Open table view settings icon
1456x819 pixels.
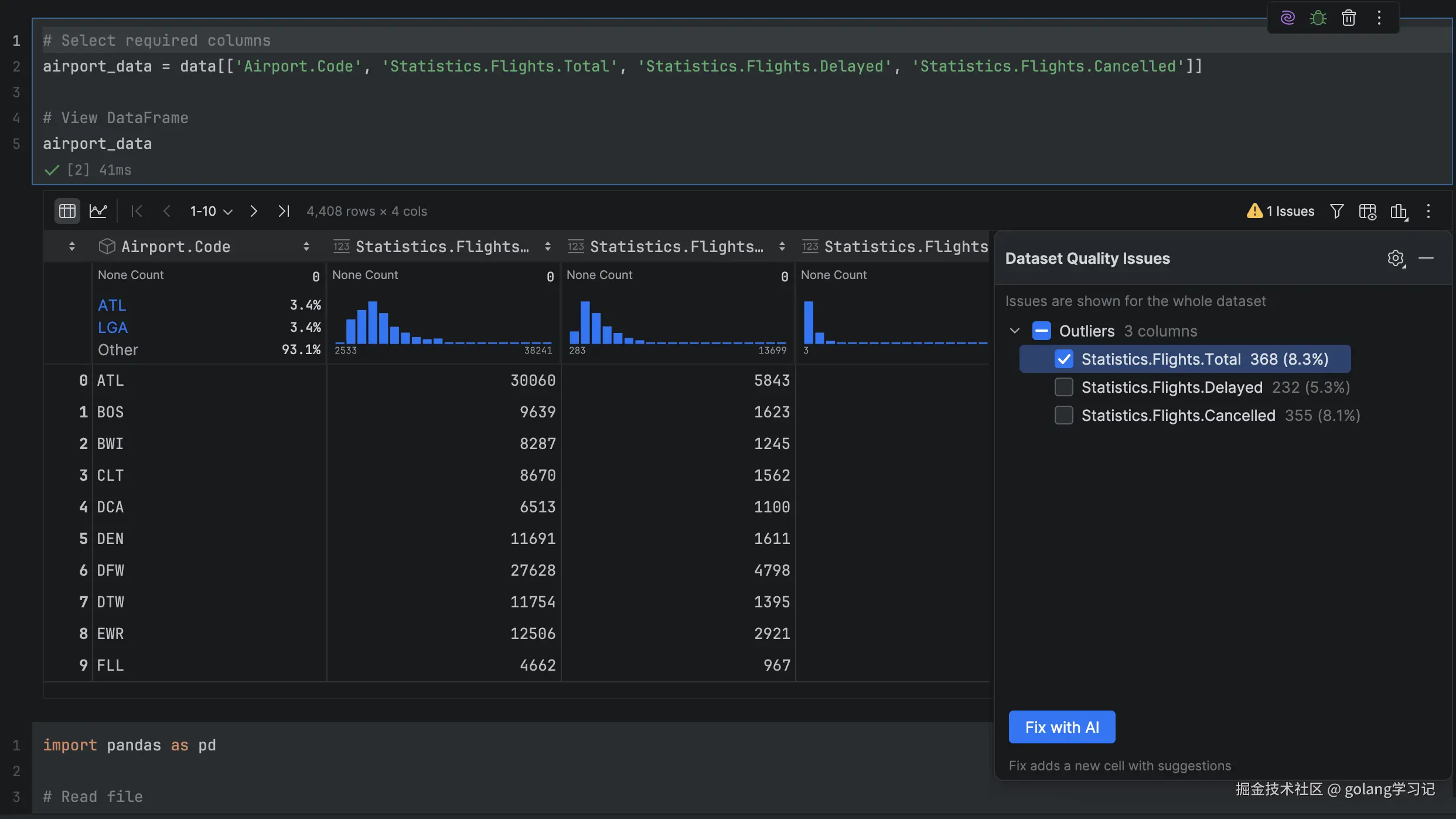pos(1368,211)
